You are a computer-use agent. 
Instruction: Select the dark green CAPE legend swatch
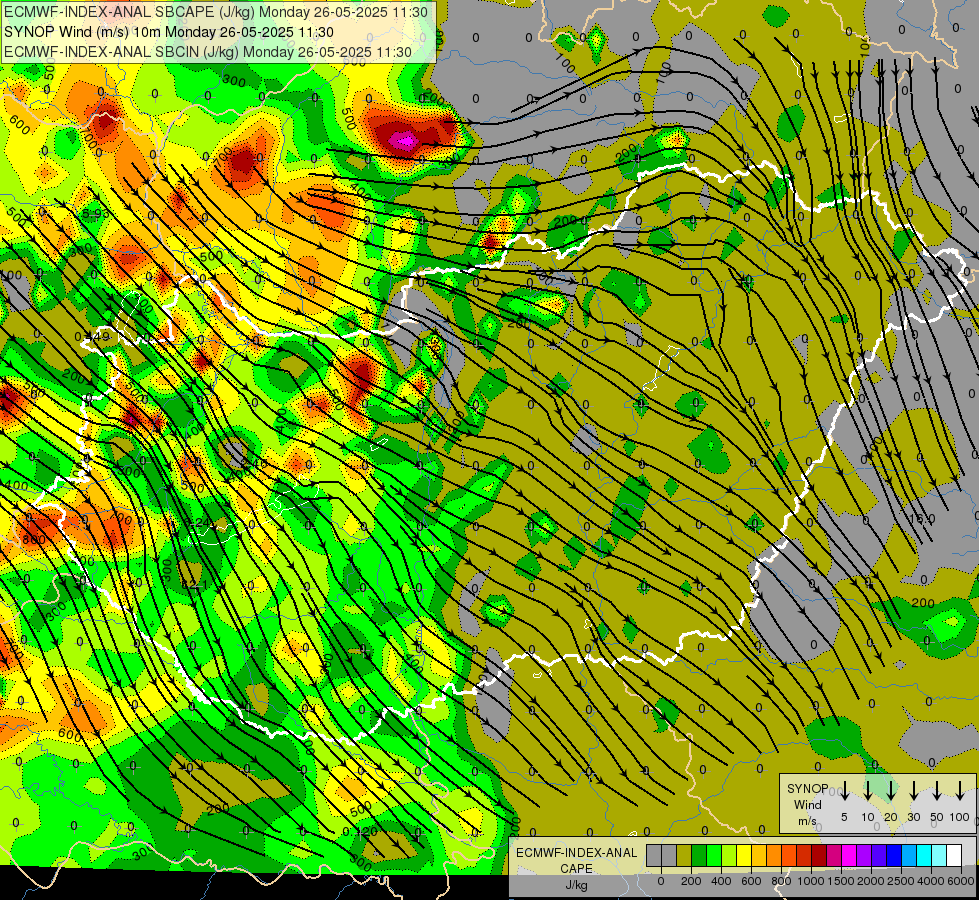(699, 856)
